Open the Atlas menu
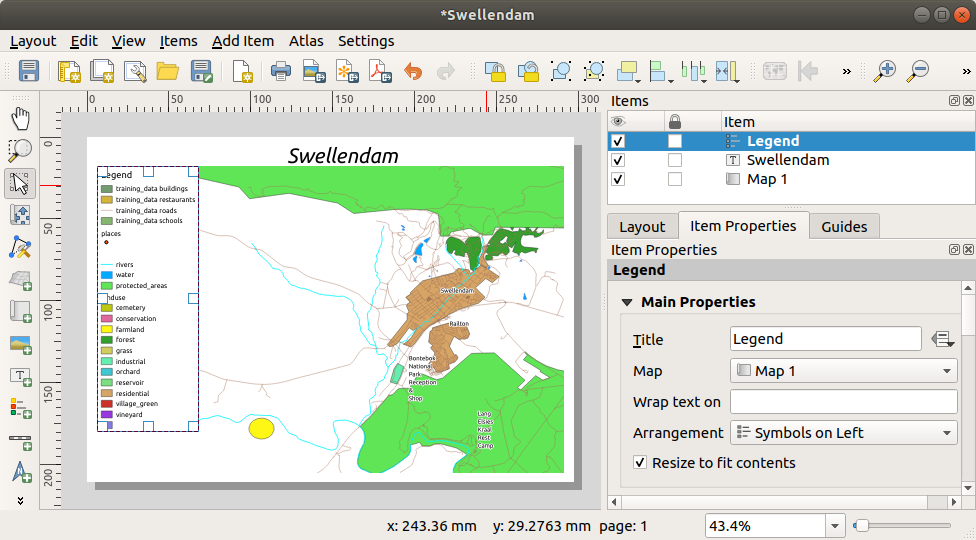The height and width of the screenshot is (540, 976). coord(306,41)
